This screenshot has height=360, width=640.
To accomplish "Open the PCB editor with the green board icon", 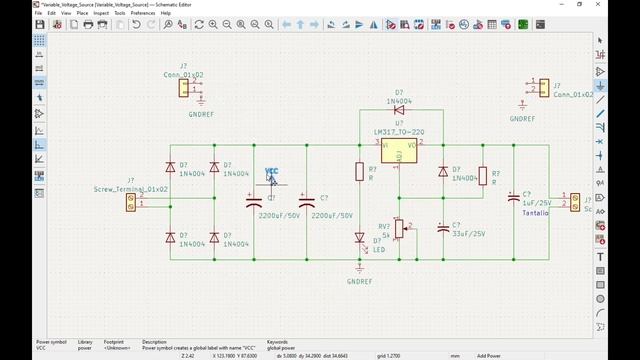I will tap(523, 24).
